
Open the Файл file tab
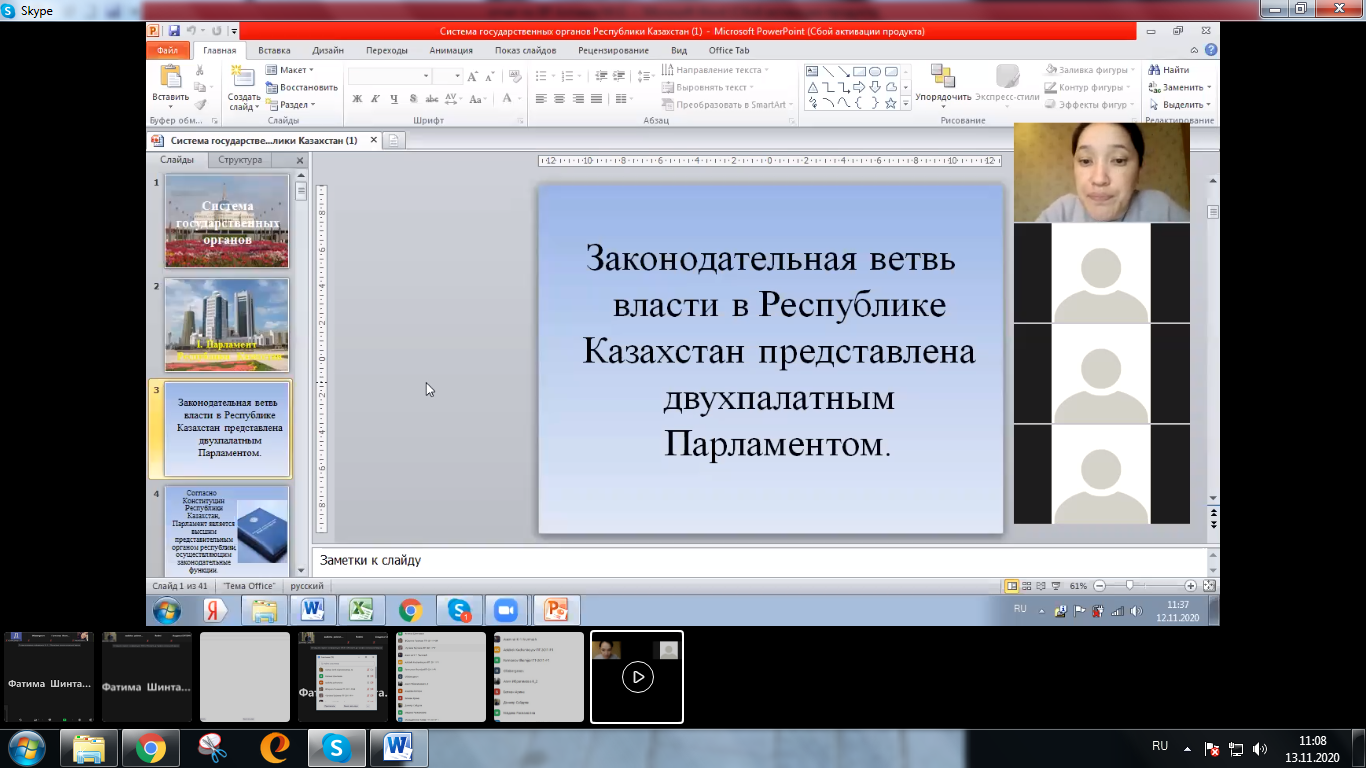pyautogui.click(x=167, y=50)
